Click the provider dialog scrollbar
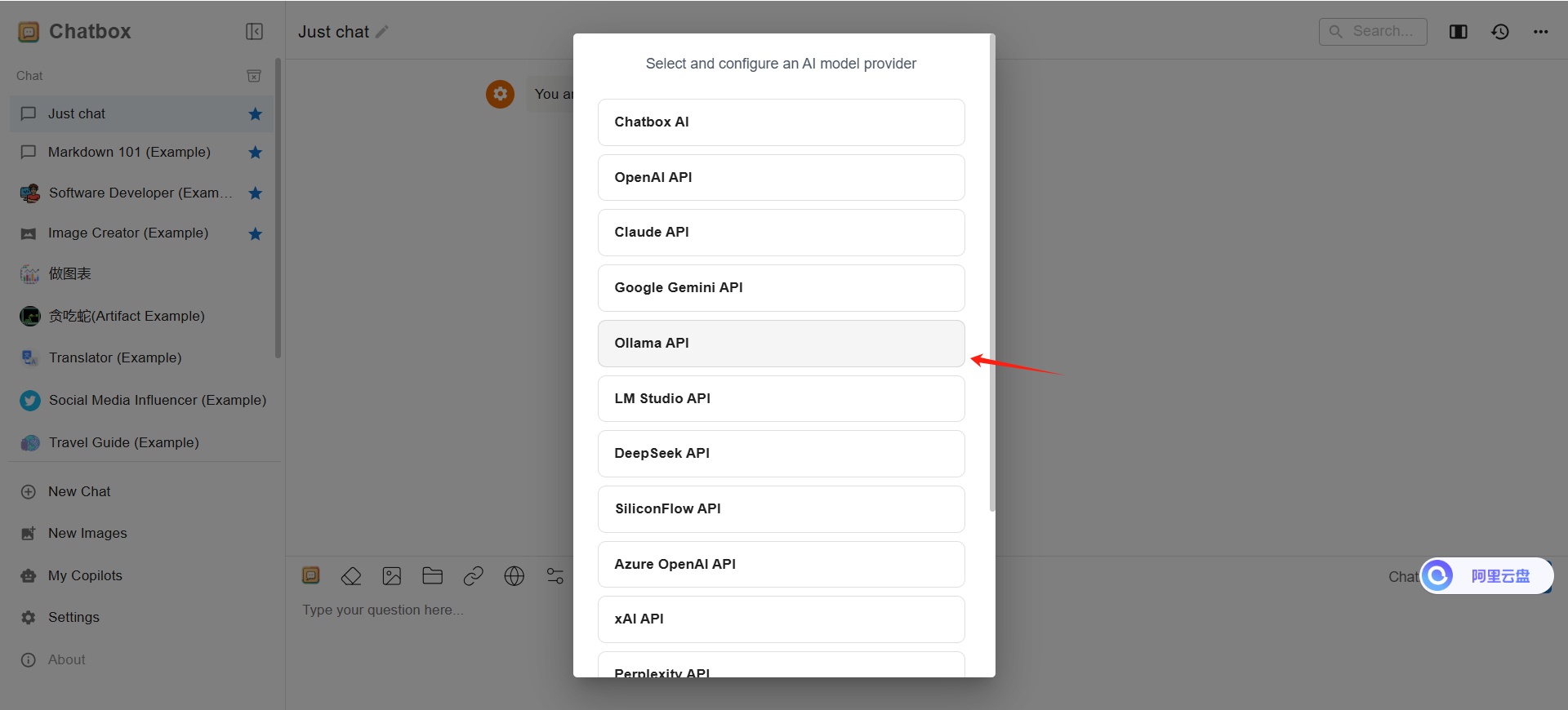The image size is (1568, 710). (992, 273)
